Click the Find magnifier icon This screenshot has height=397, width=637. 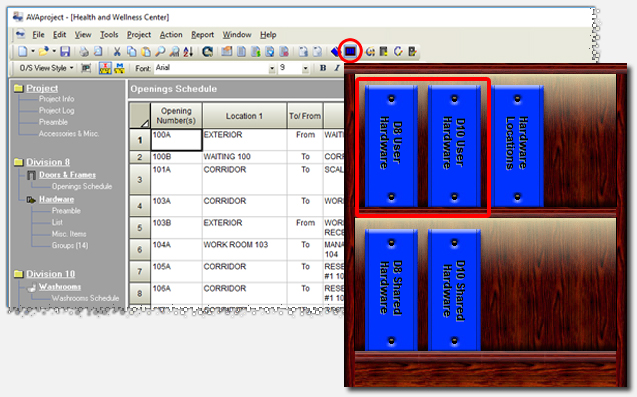point(160,52)
